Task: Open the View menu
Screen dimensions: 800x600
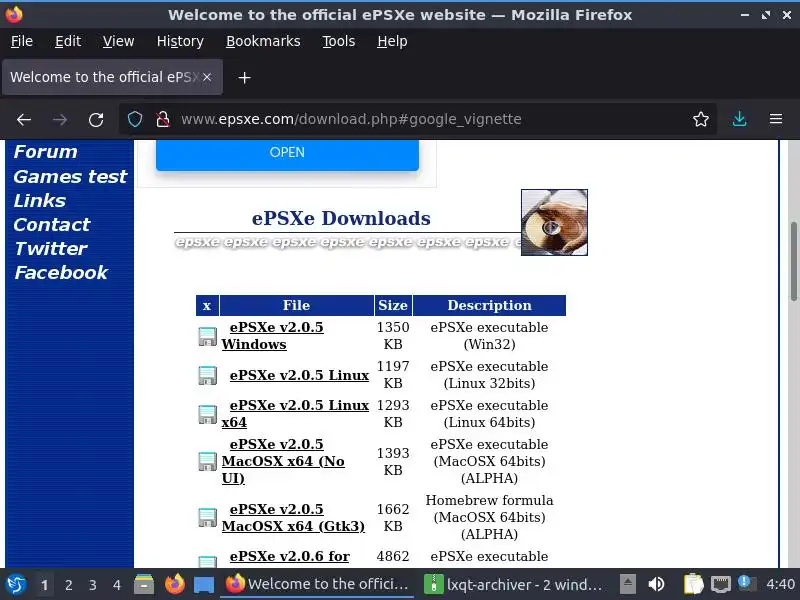Action: coord(118,41)
